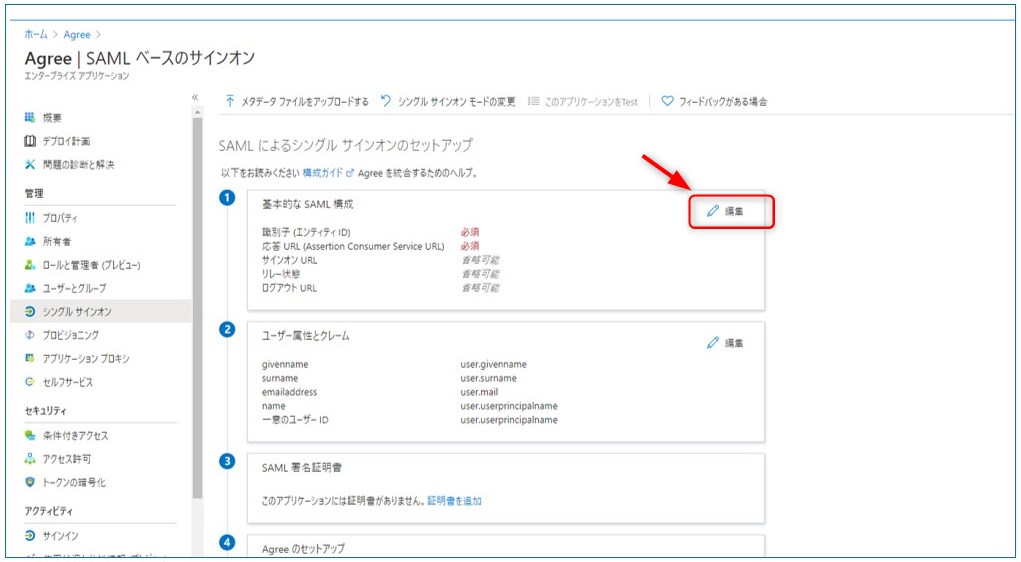
Task: Click 応答 URL (Assertion Consumer Service URL) text
Action: (353, 246)
